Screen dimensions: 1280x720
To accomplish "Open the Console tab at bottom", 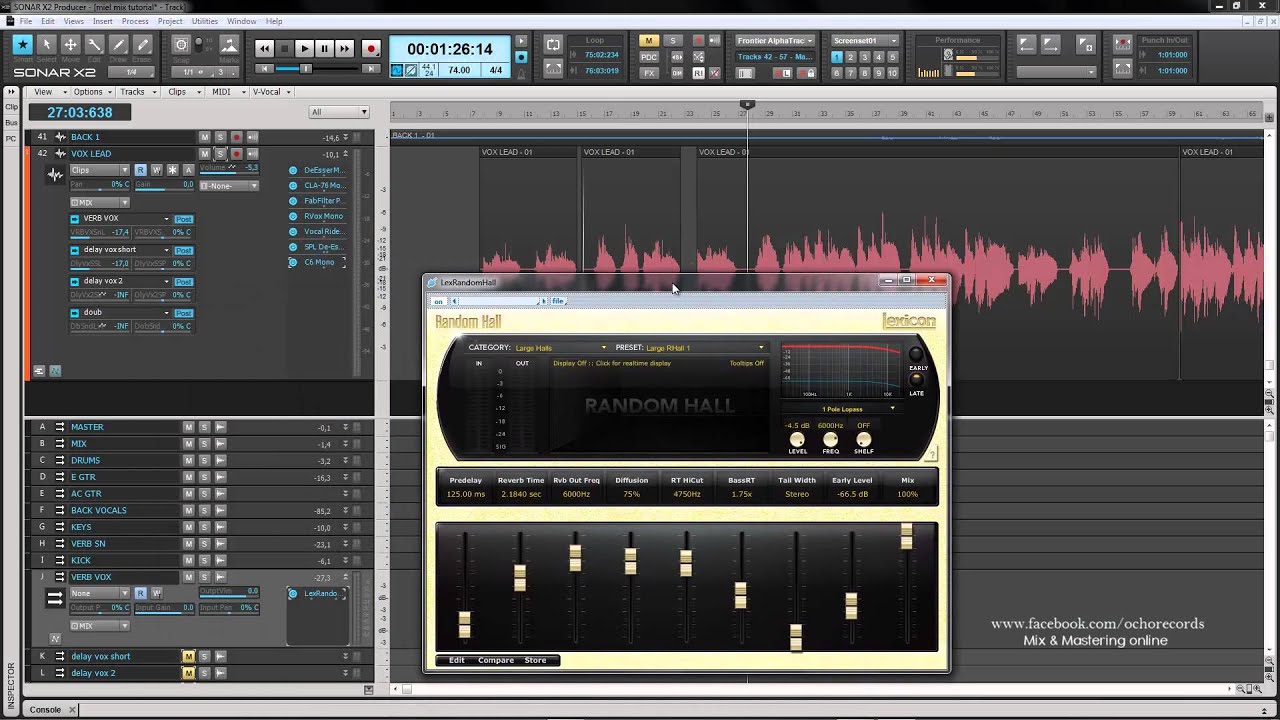I will pos(45,710).
